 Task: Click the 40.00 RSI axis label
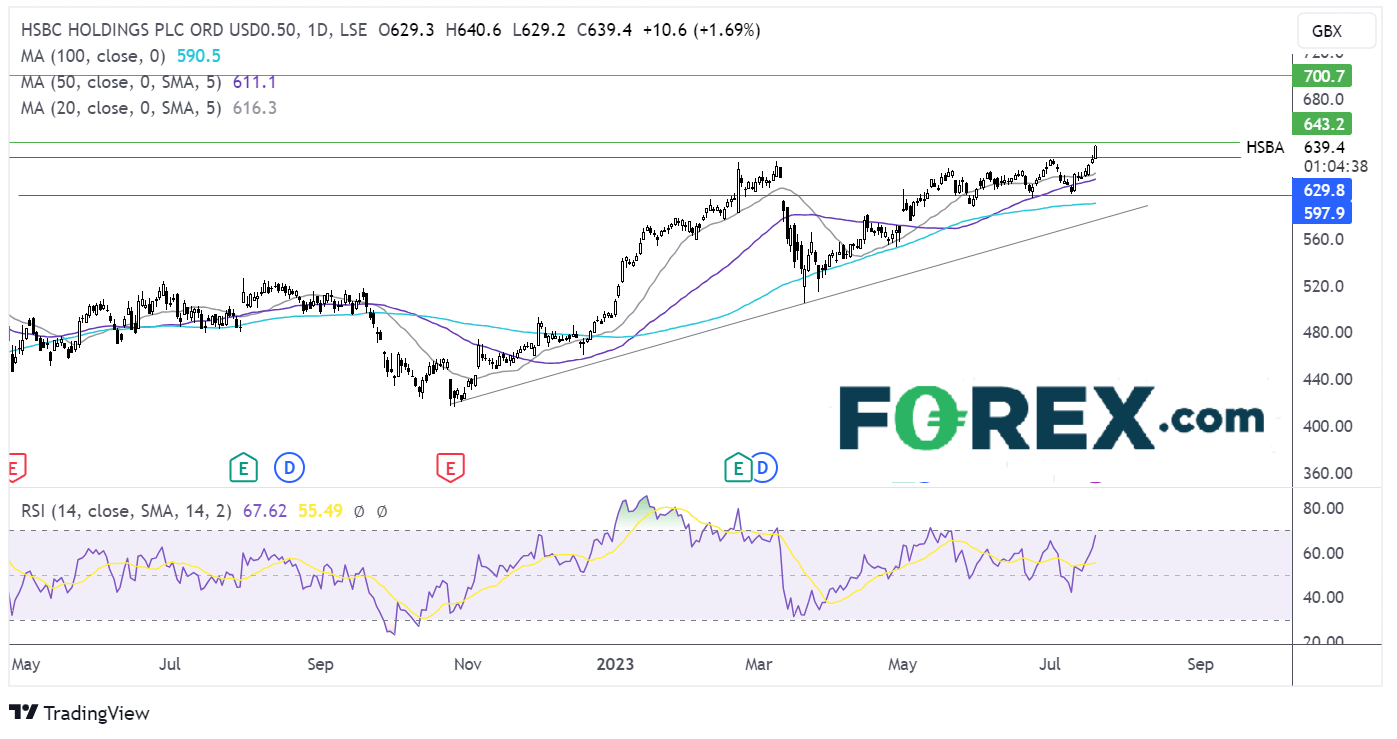[x=1324, y=597]
